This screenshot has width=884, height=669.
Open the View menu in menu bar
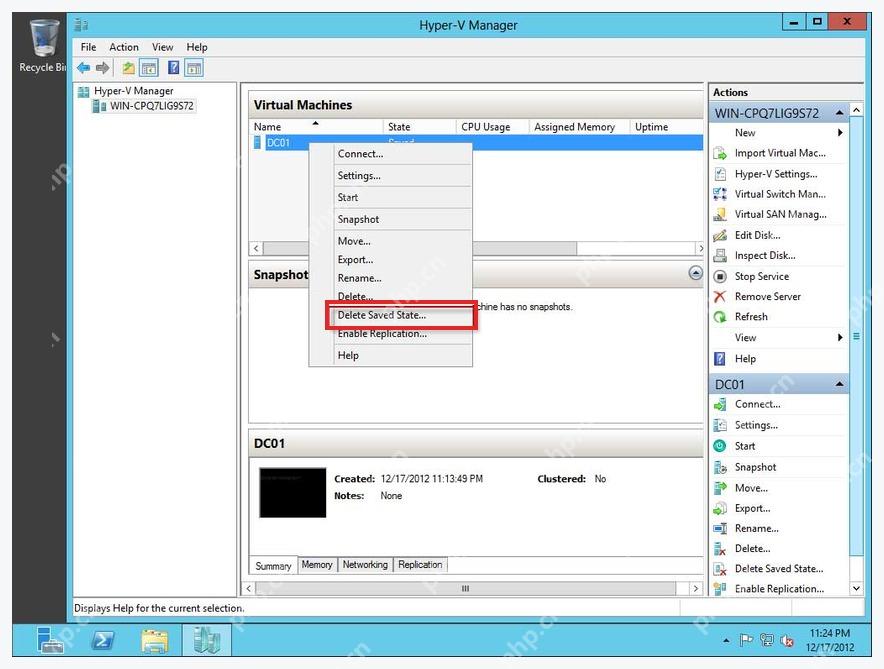162,47
